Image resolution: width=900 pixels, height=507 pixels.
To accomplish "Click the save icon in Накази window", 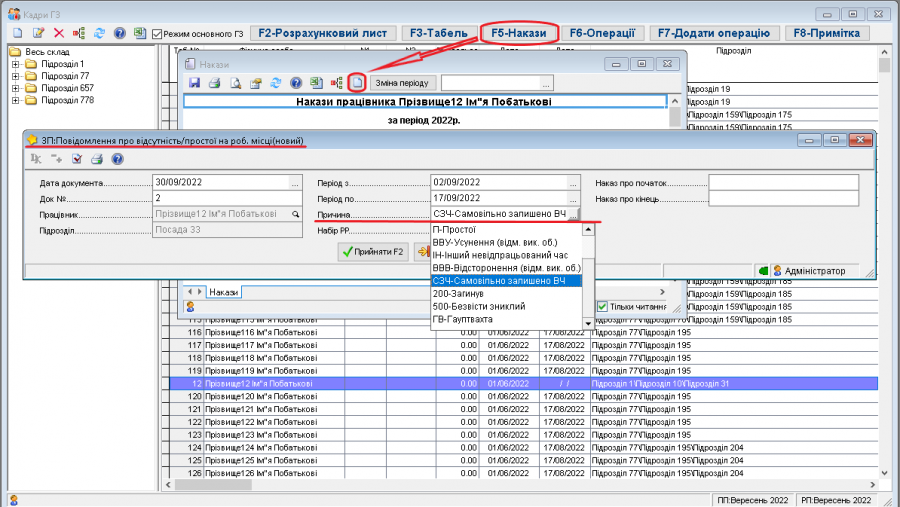I will pyautogui.click(x=195, y=83).
